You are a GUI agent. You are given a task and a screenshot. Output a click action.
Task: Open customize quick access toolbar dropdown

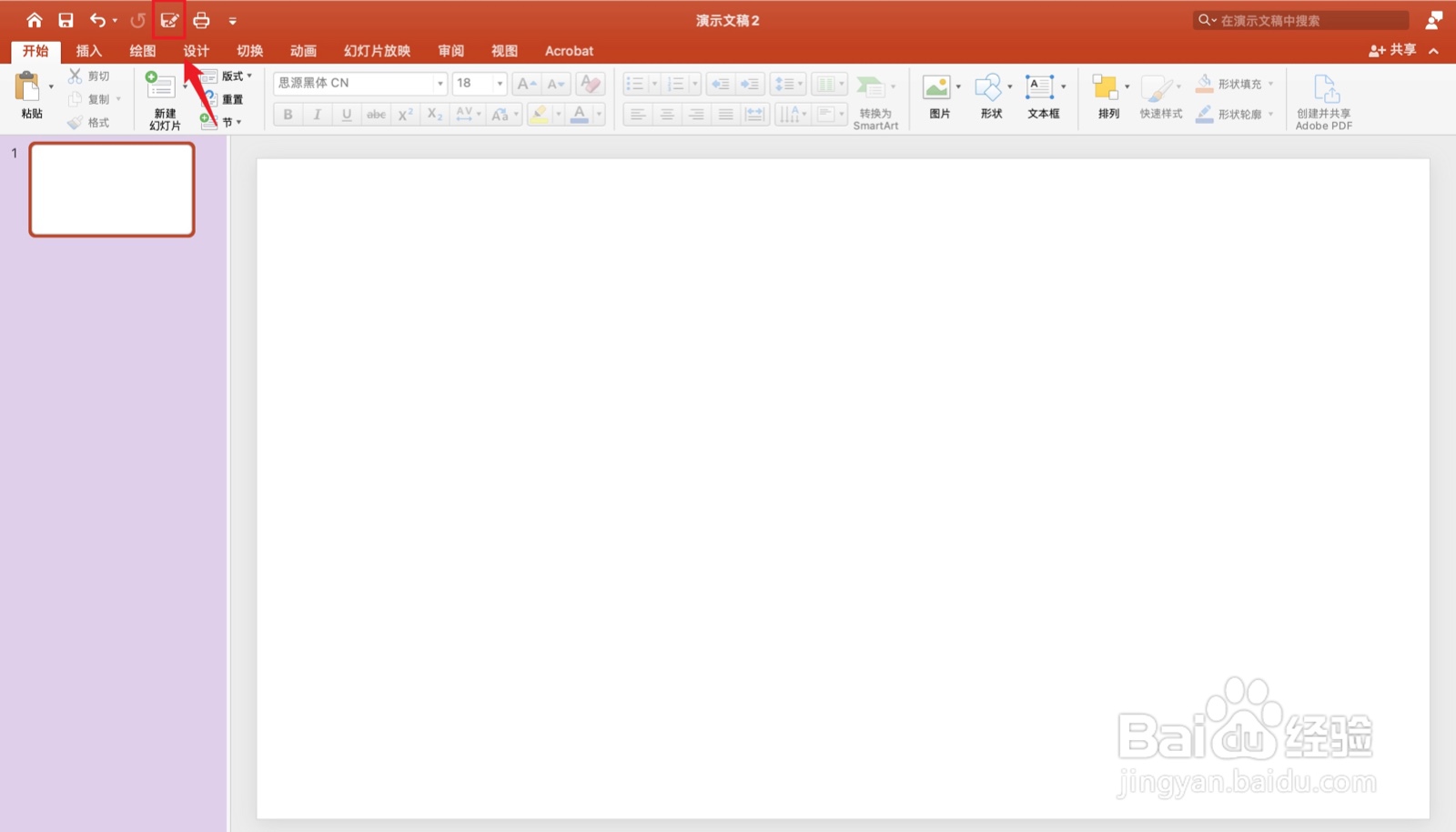[232, 21]
